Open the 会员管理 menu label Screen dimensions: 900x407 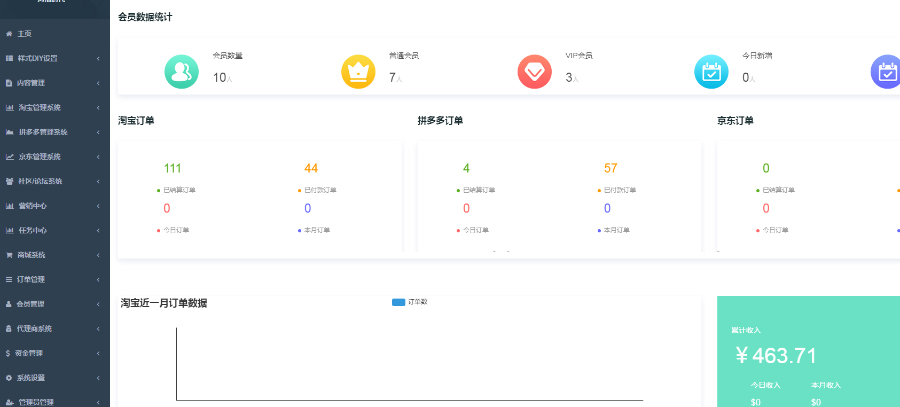(x=30, y=304)
